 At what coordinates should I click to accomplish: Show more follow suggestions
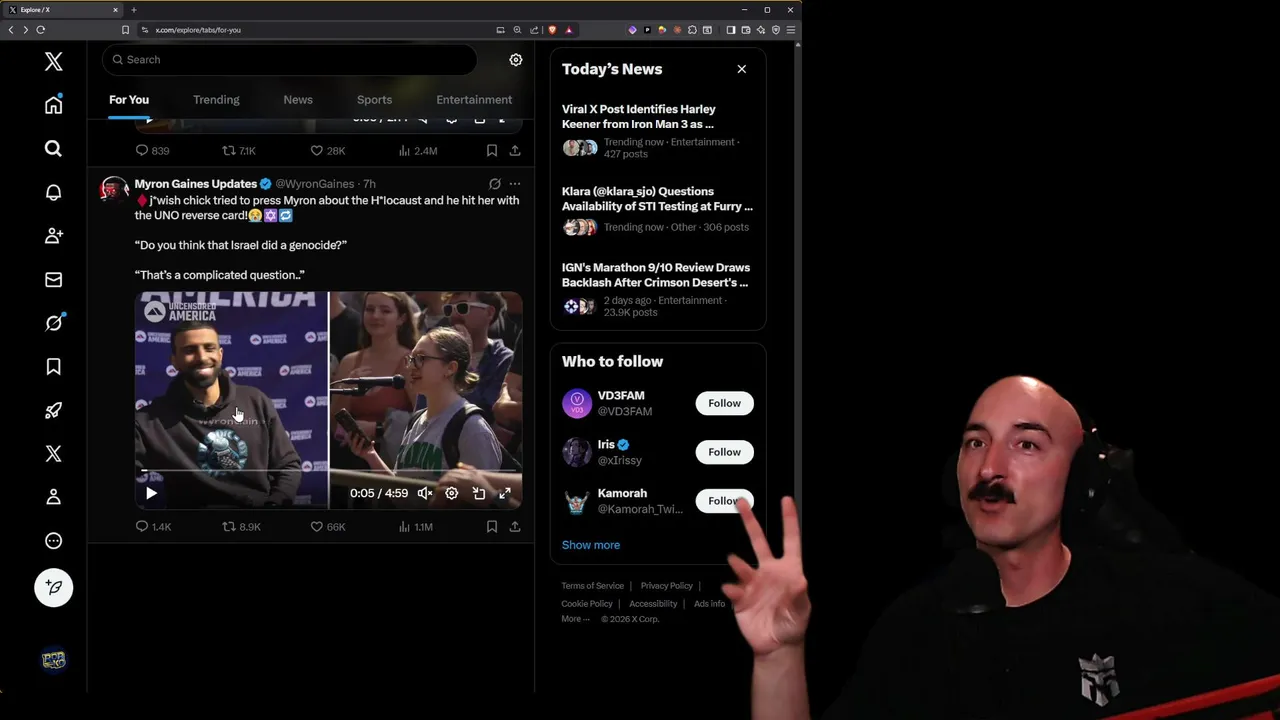click(591, 545)
